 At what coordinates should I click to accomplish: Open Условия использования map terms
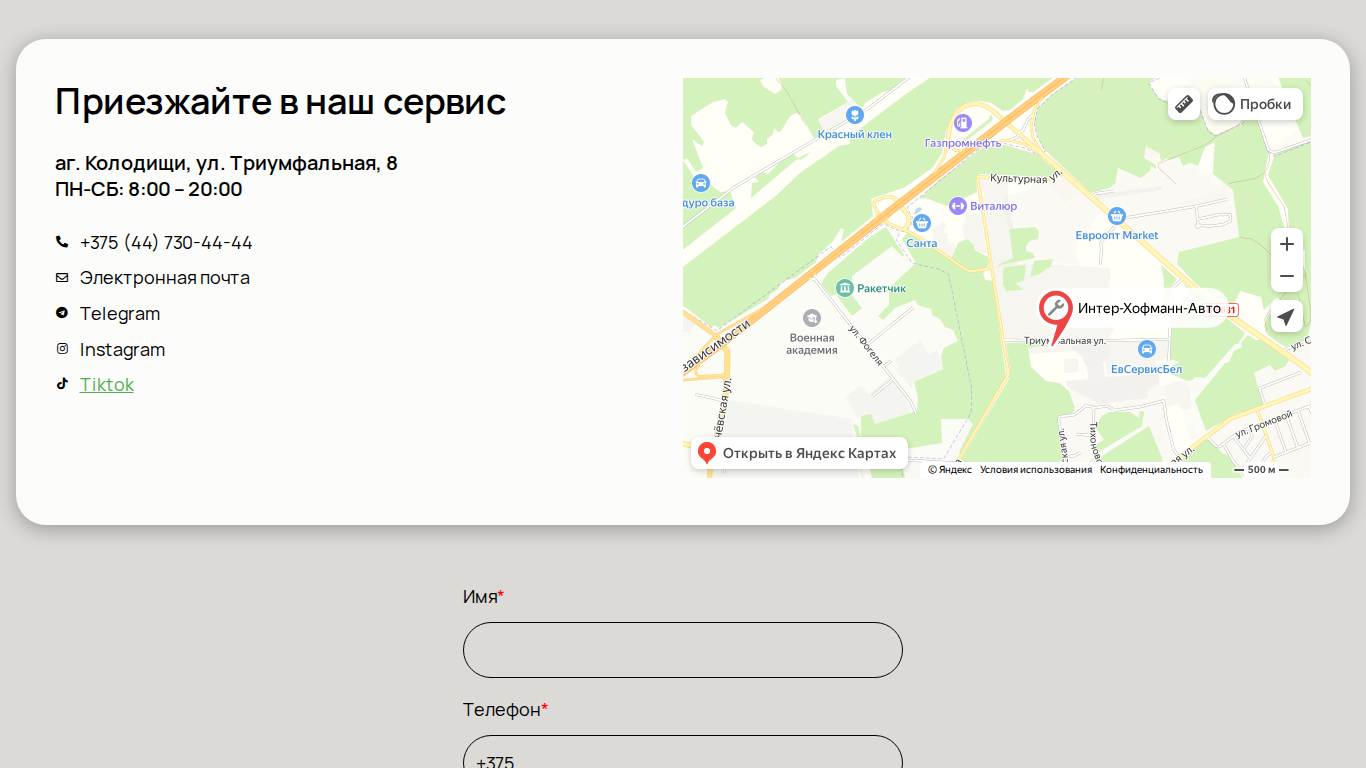(1036, 470)
